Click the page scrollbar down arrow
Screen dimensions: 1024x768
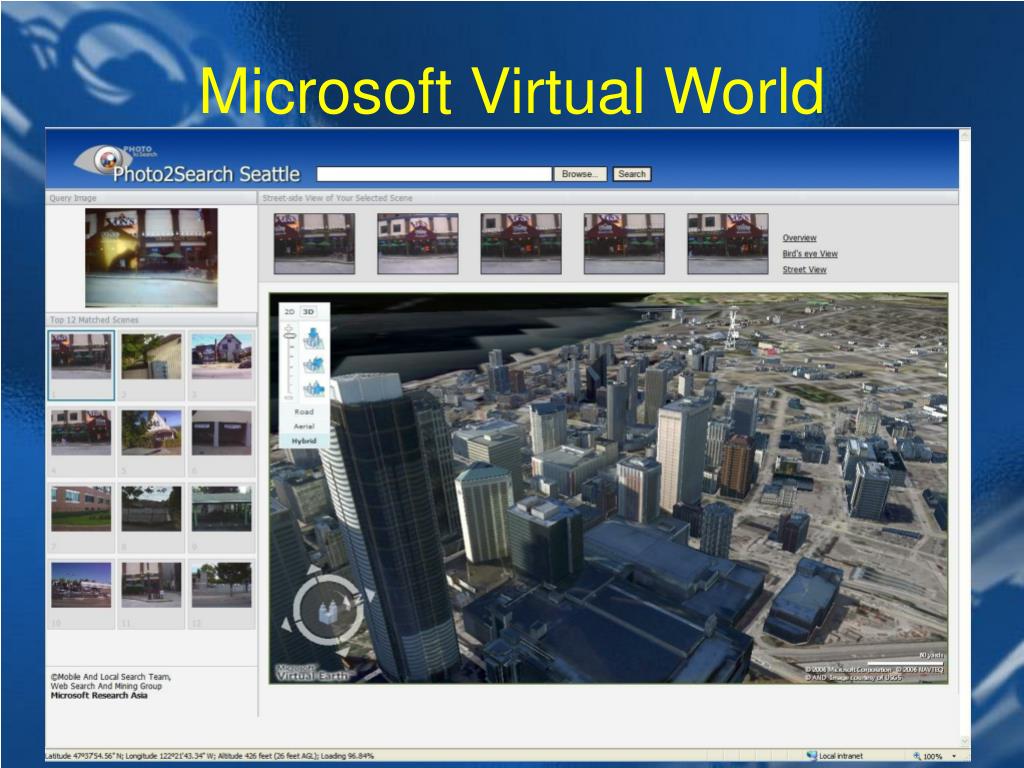point(965,741)
